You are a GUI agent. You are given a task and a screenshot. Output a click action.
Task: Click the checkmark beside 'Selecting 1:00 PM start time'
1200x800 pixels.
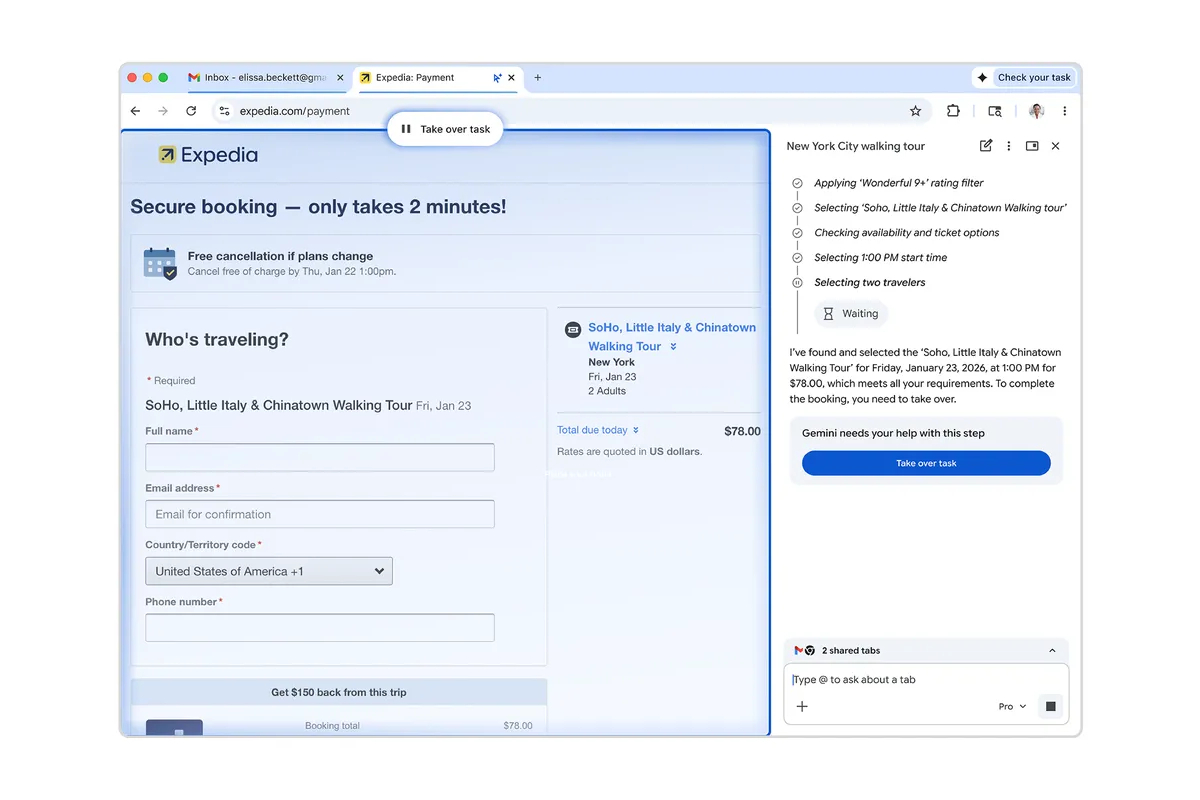tap(796, 257)
